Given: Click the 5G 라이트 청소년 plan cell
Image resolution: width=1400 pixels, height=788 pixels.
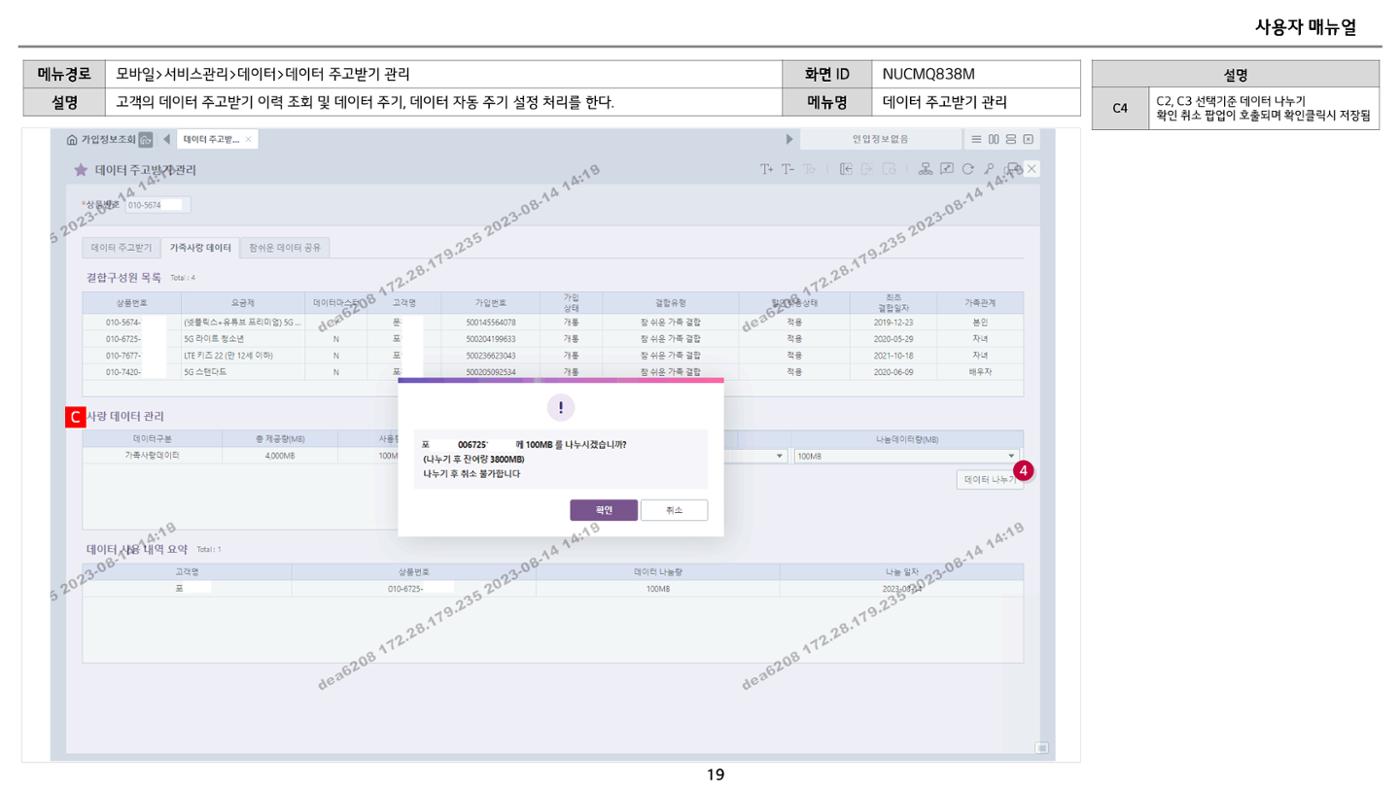Looking at the screenshot, I should (x=241, y=339).
